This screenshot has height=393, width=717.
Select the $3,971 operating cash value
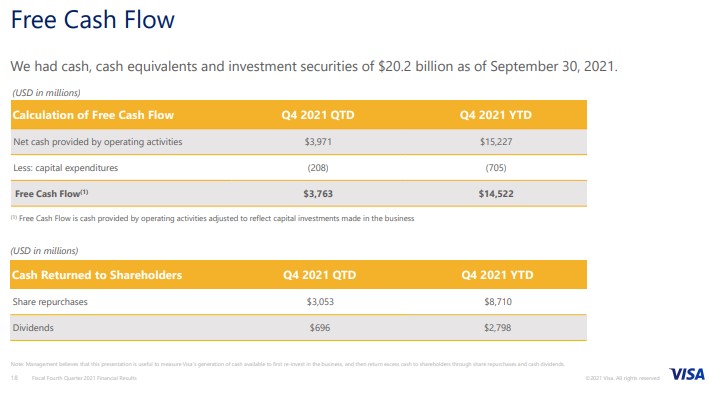[318, 142]
